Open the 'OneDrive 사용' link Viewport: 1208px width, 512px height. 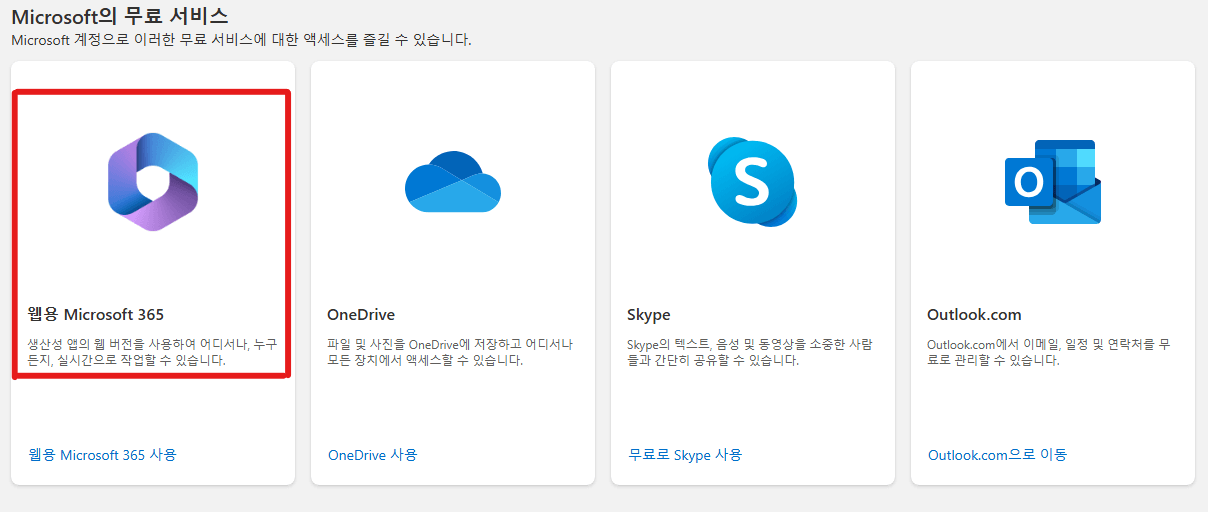373,455
